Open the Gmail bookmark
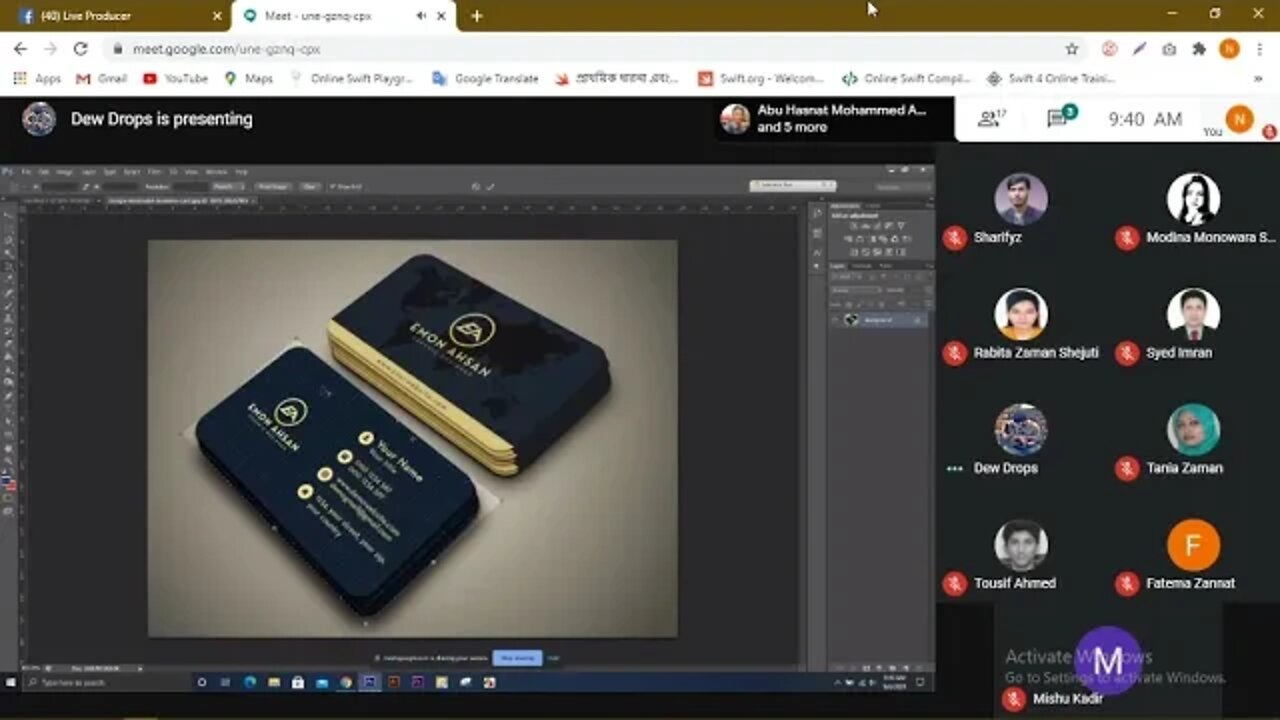 (x=101, y=78)
